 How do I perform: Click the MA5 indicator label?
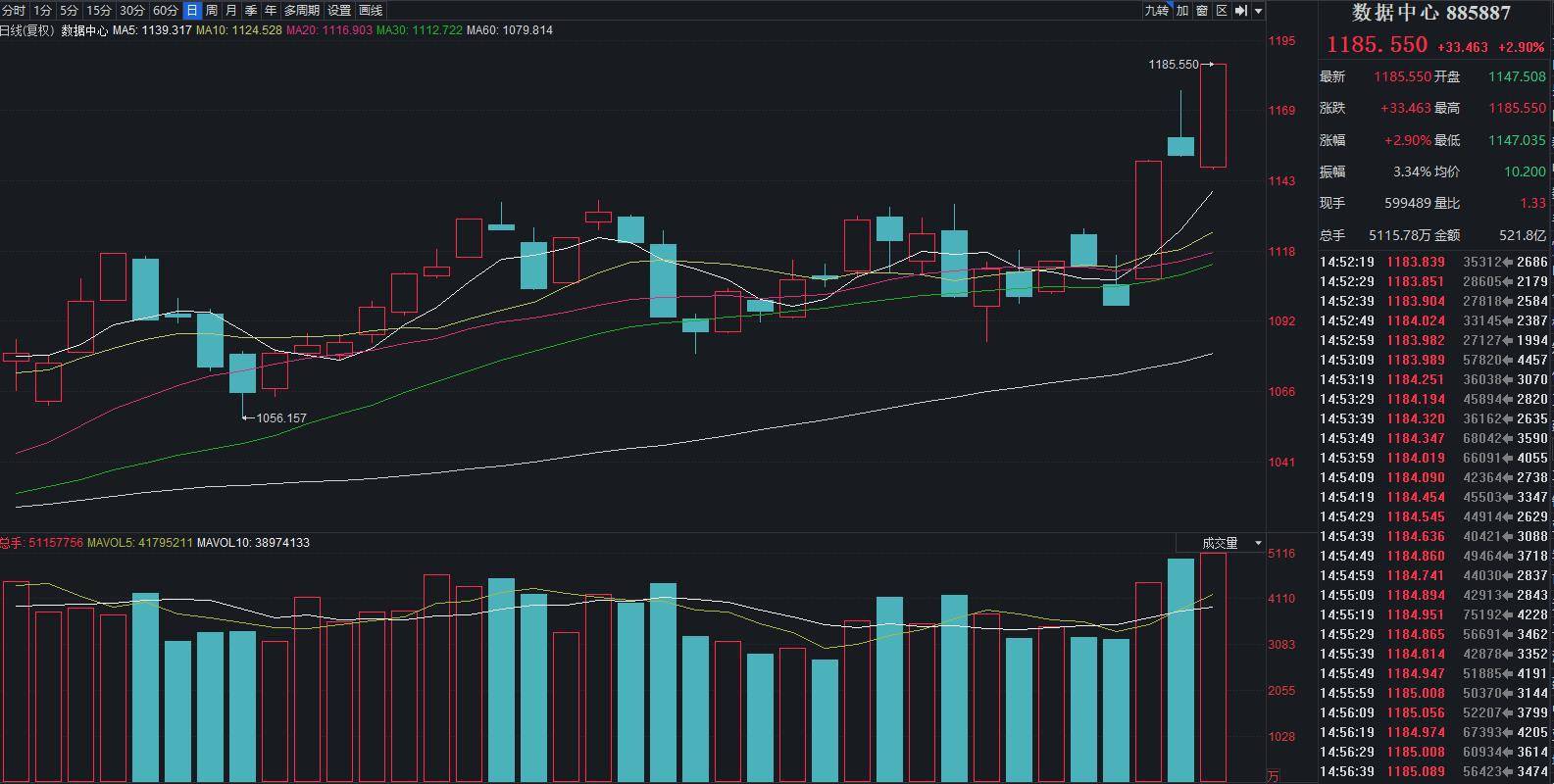(x=152, y=30)
